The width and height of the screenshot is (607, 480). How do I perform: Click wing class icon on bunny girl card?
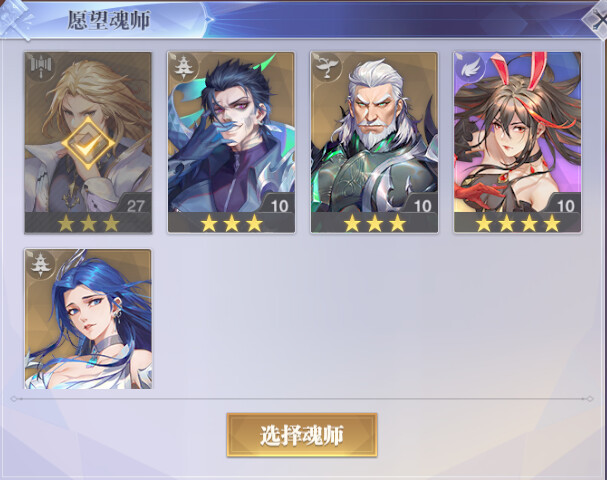click(469, 67)
